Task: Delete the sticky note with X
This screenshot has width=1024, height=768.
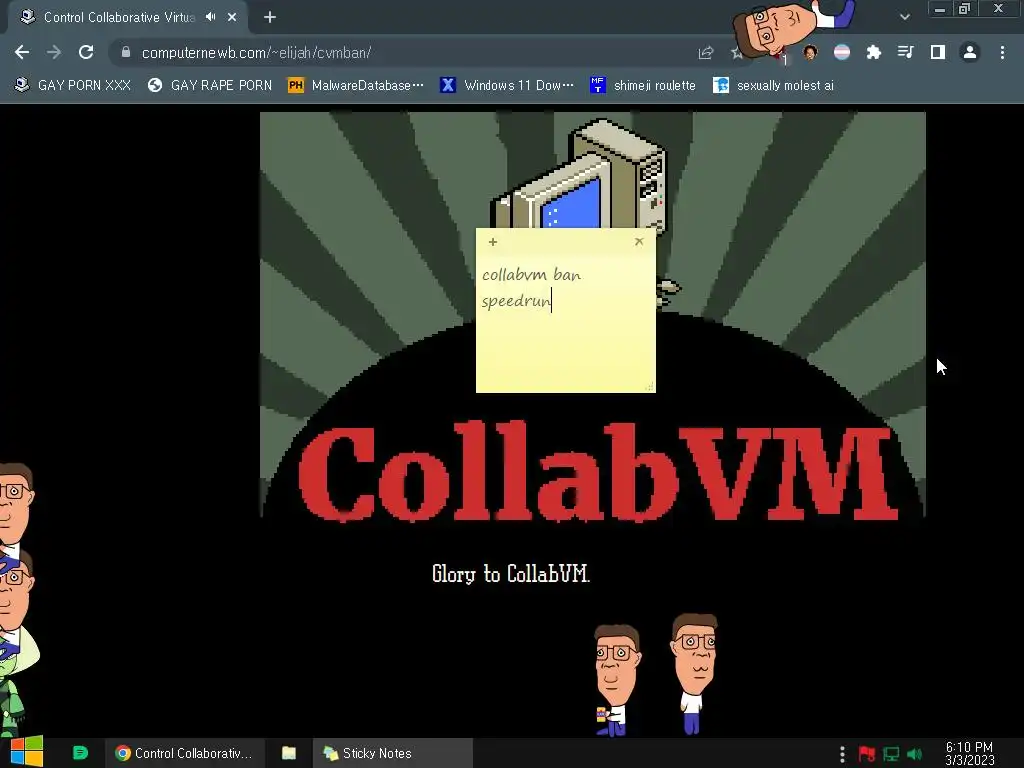Action: point(639,242)
